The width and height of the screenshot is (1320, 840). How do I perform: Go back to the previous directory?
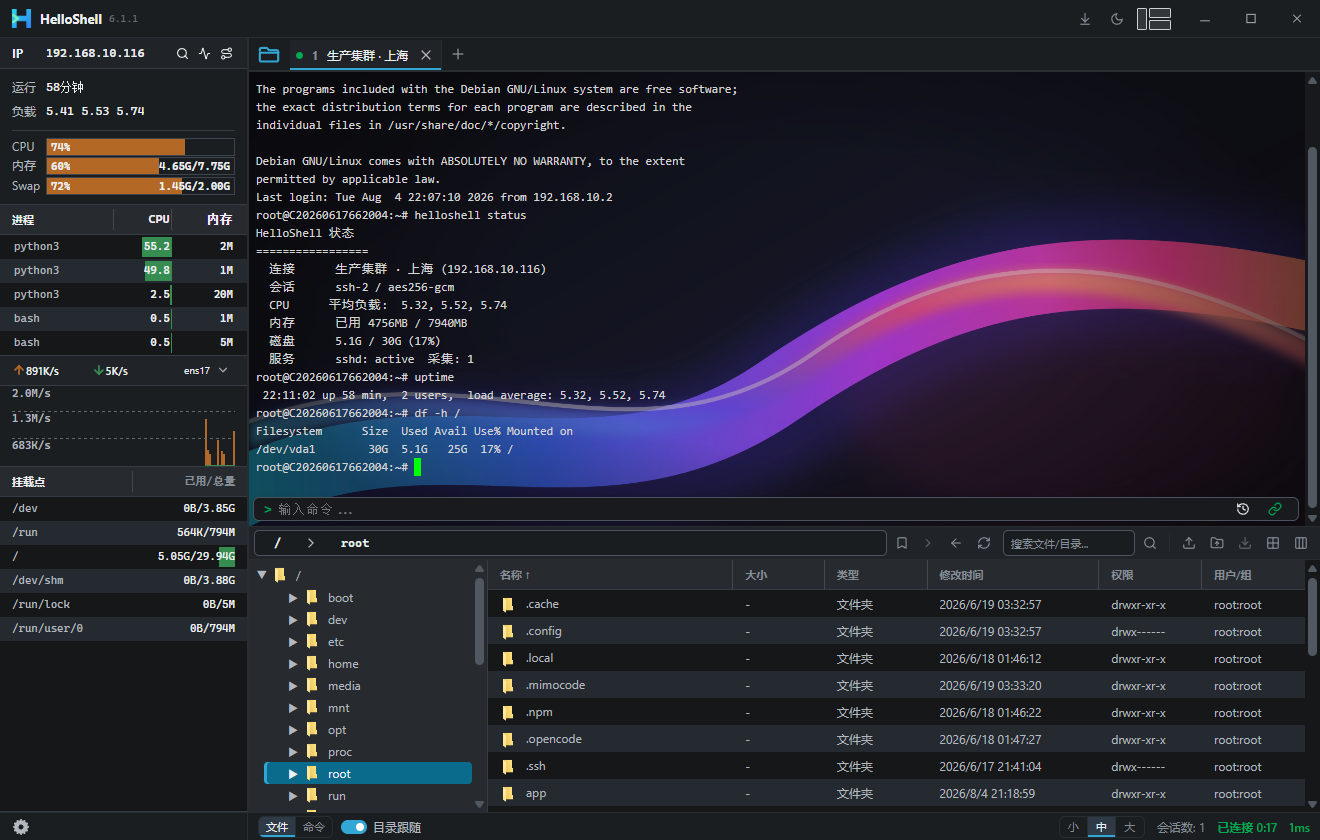[956, 543]
